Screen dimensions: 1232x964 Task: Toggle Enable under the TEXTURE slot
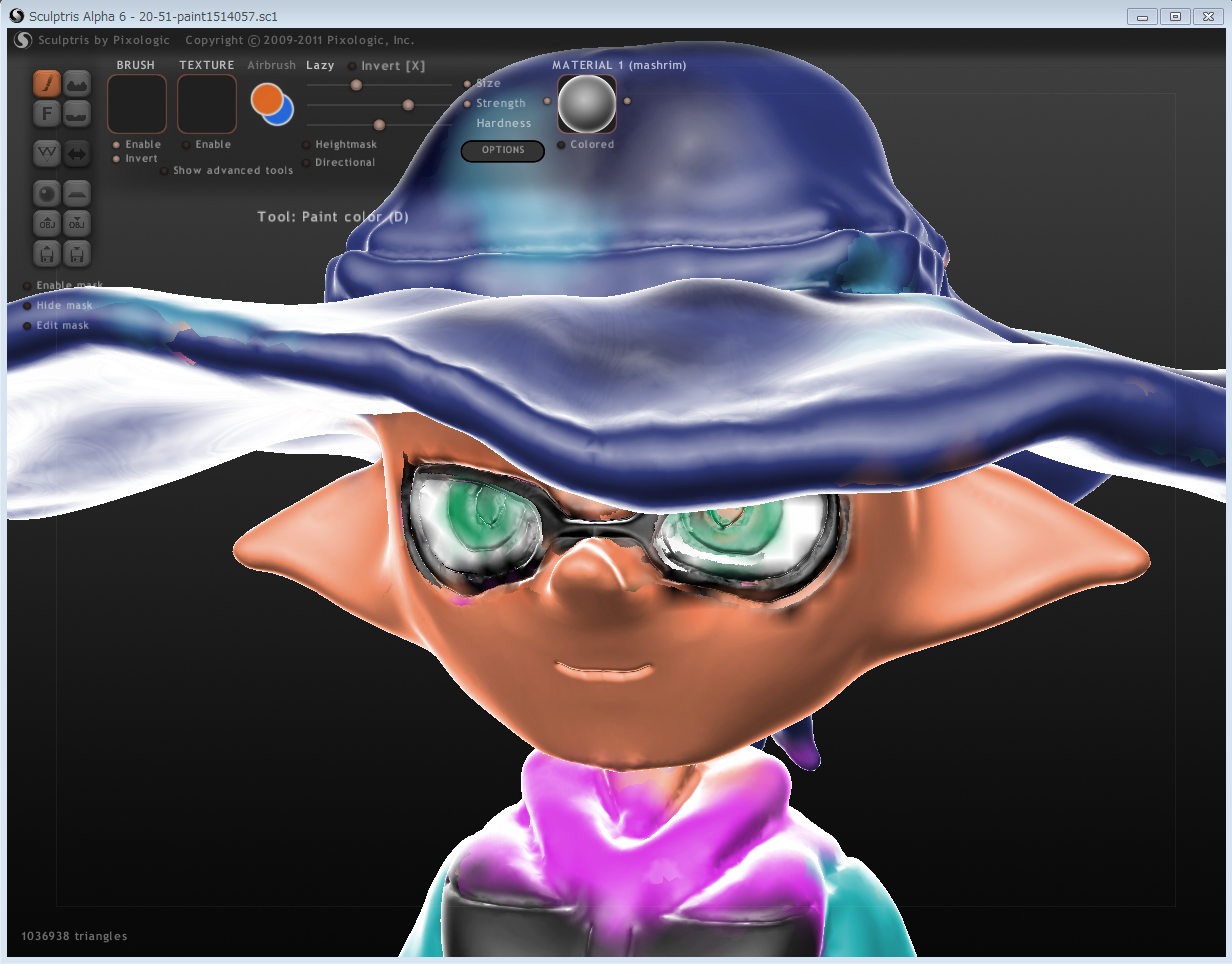[x=207, y=145]
